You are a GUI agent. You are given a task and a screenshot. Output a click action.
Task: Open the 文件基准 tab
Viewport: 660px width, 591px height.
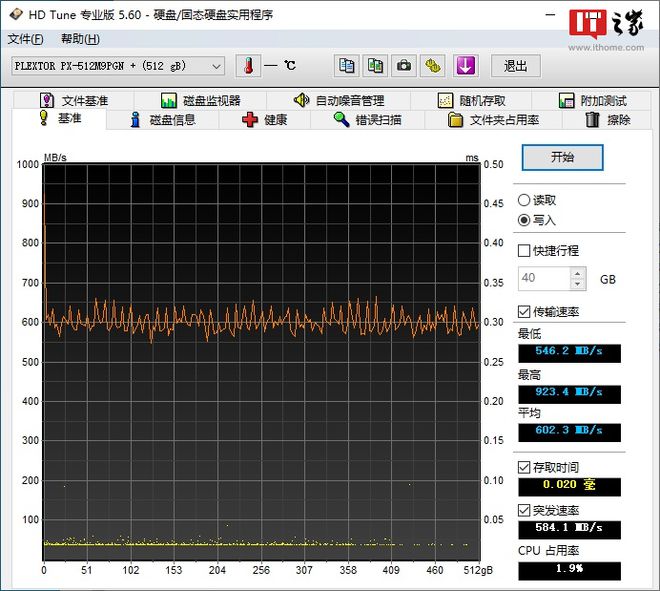(x=74, y=101)
